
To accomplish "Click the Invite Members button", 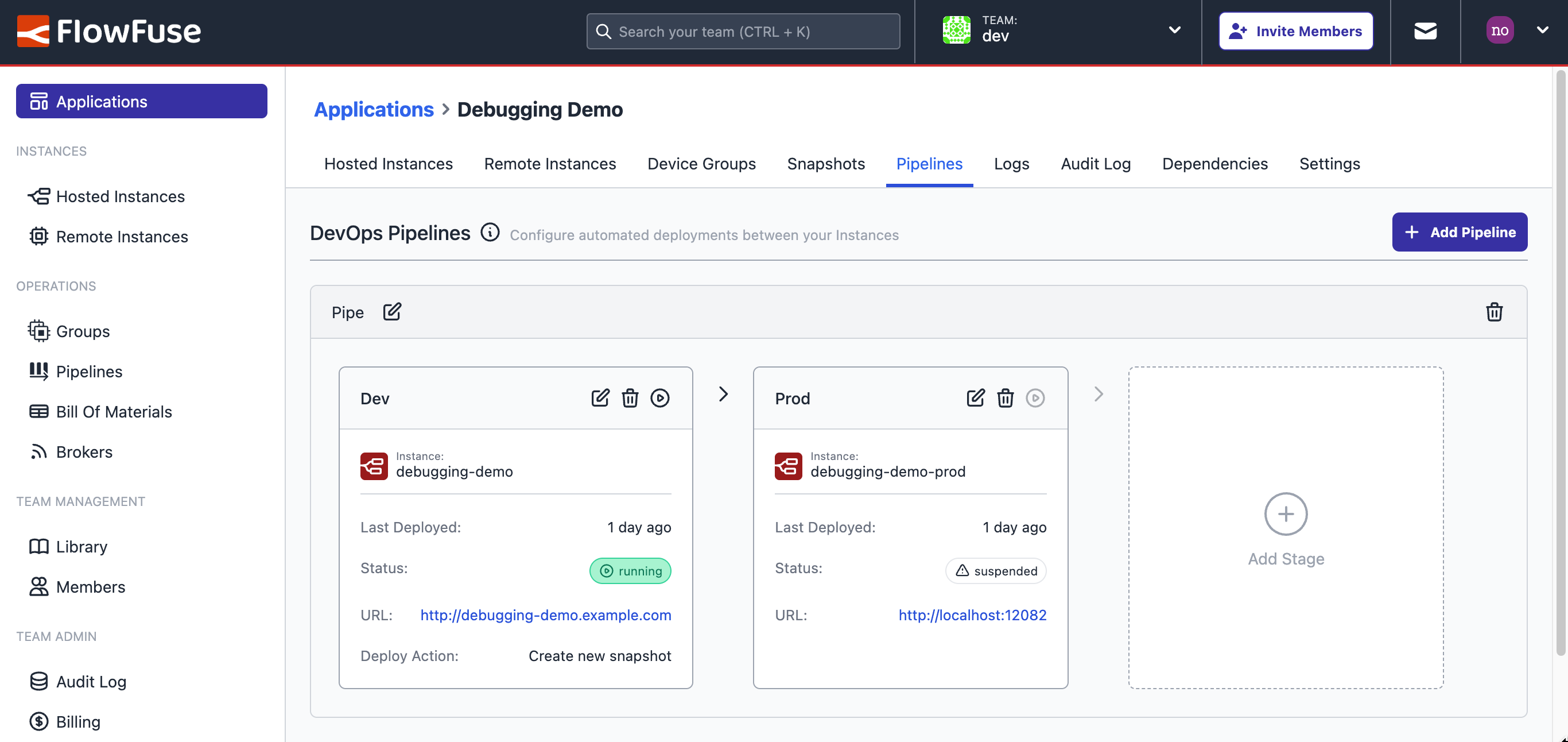I will 1295,31.
